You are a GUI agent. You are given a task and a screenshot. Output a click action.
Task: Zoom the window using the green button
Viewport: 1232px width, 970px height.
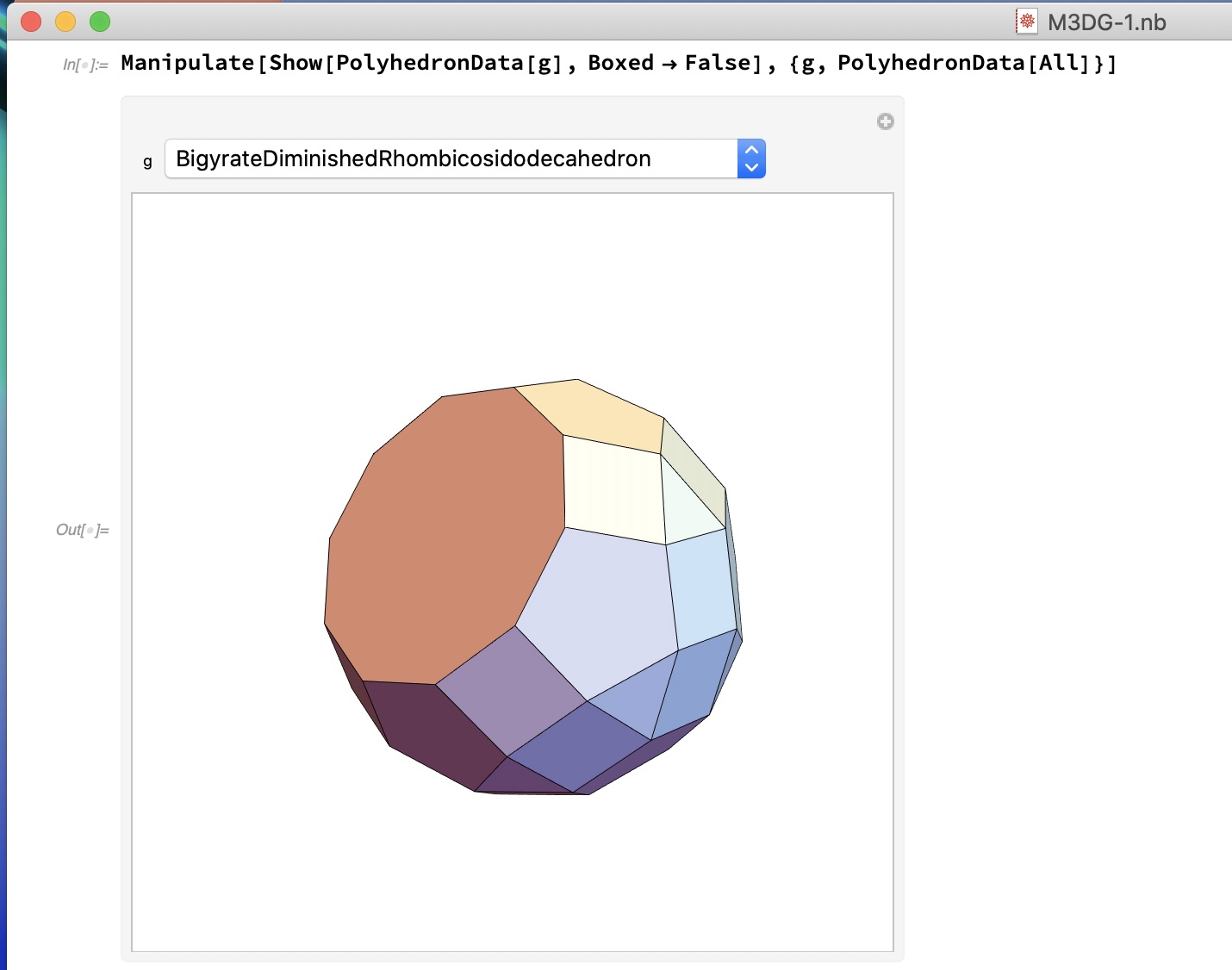pos(100,22)
